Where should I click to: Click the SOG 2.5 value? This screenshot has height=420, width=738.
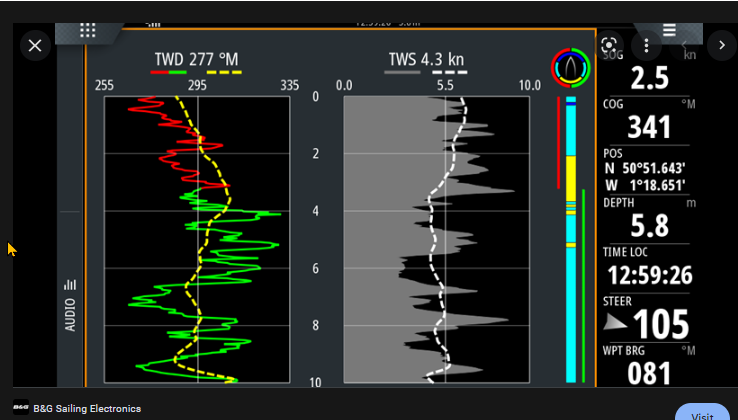point(649,78)
